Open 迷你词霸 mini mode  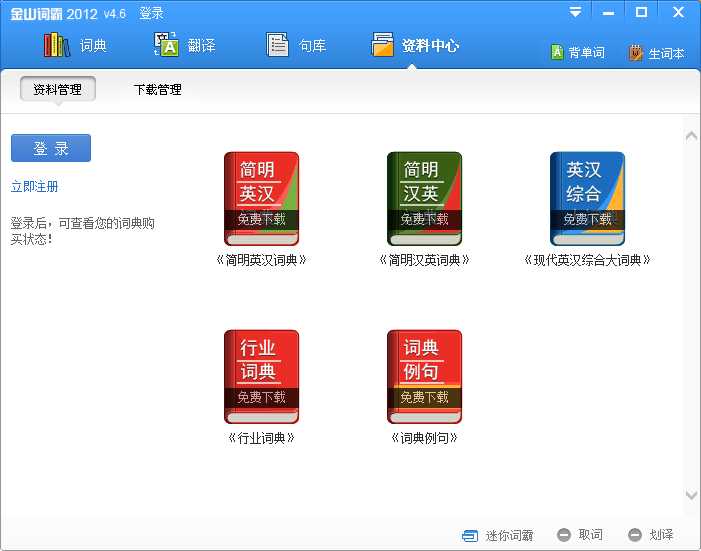498,535
